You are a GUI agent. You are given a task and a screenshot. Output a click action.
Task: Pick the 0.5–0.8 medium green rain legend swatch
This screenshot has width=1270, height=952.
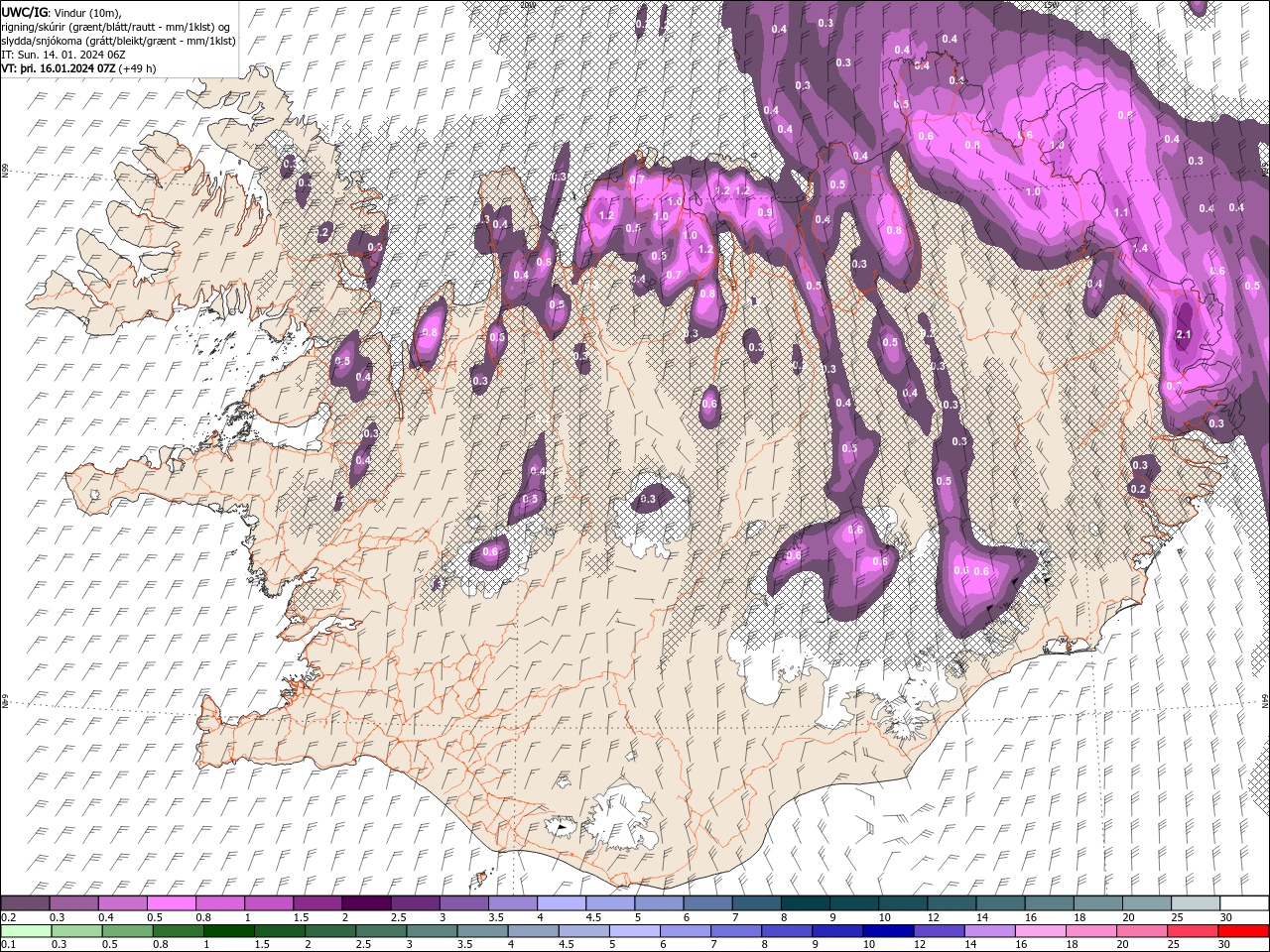coord(128,931)
